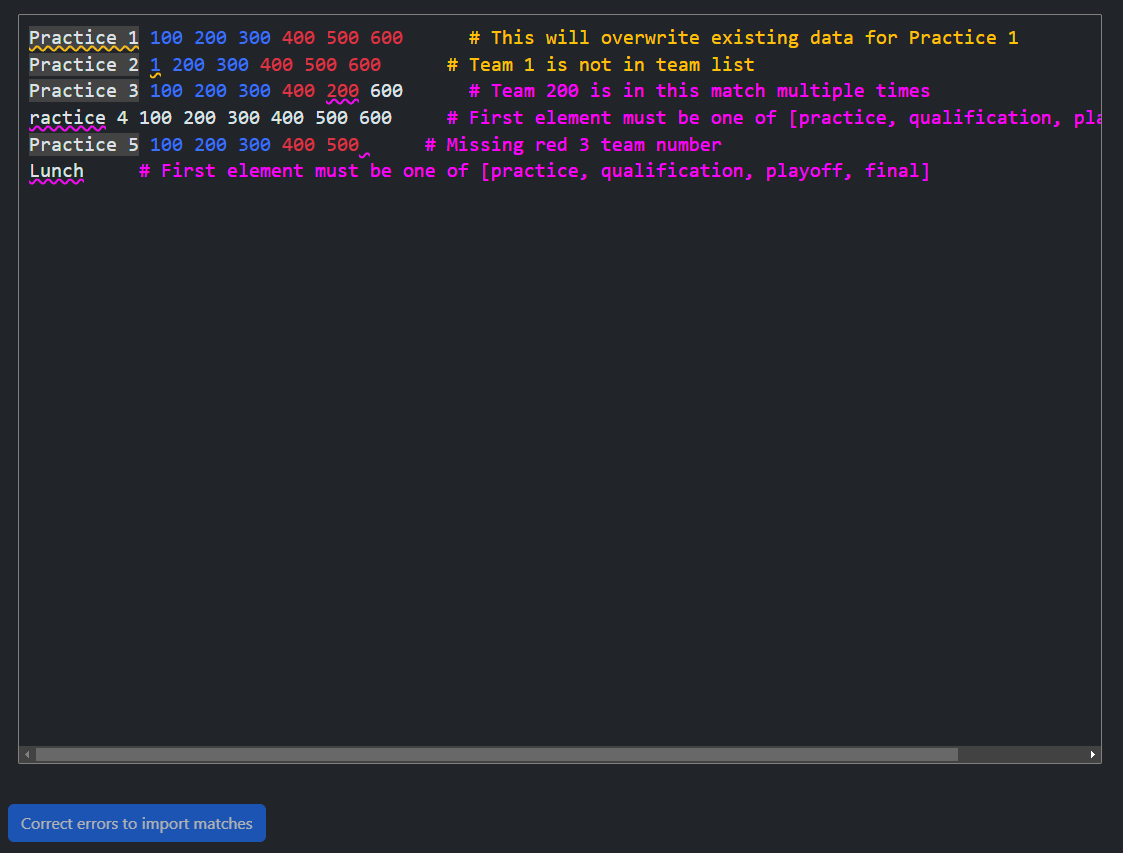Click the white 600 on the Practice 3 line
Viewport: 1123px width, 853px height.
386,91
